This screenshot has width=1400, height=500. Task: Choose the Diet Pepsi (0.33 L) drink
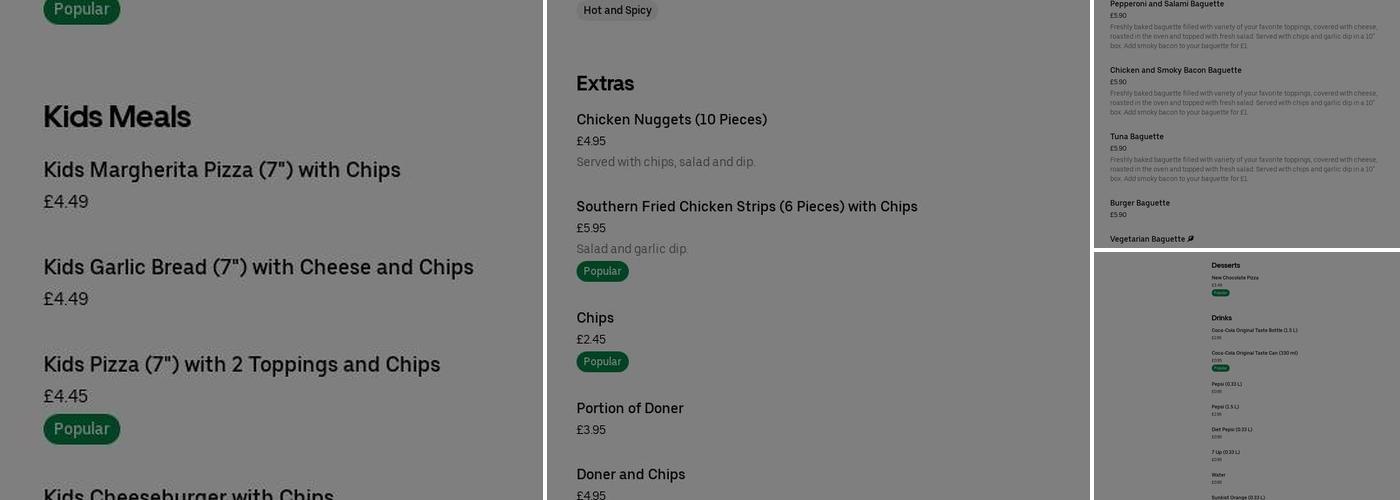click(x=1232, y=430)
